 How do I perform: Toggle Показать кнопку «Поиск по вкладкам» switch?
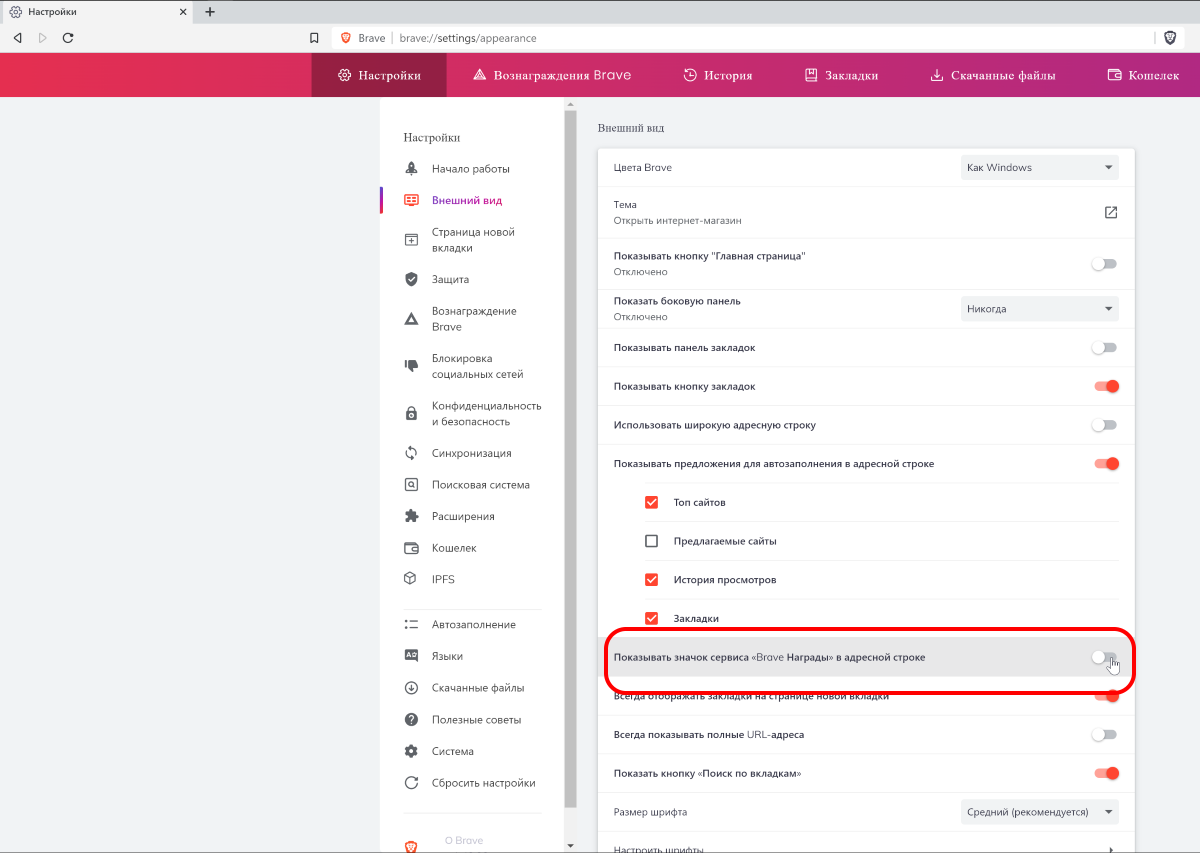click(x=1106, y=773)
